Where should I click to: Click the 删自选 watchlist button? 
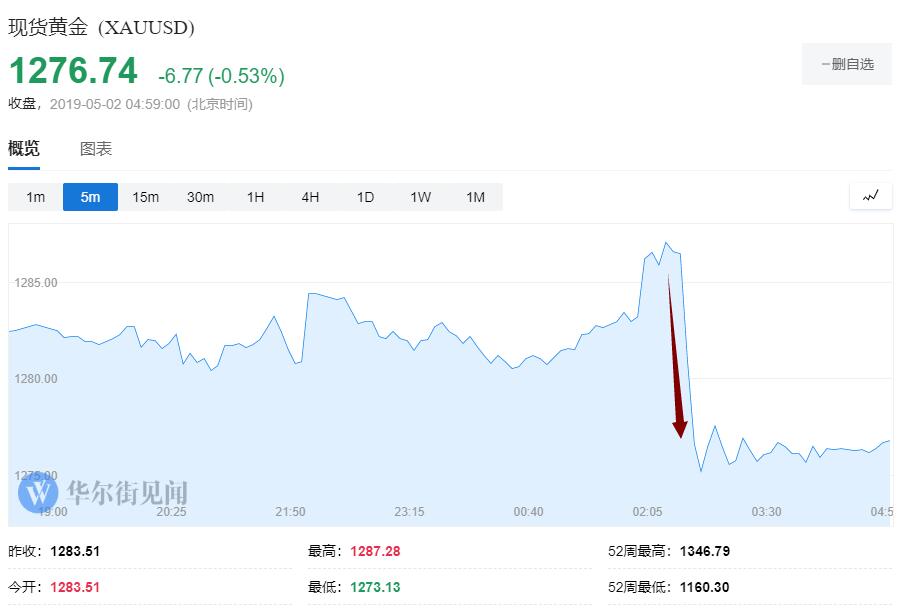pyautogui.click(x=846, y=64)
